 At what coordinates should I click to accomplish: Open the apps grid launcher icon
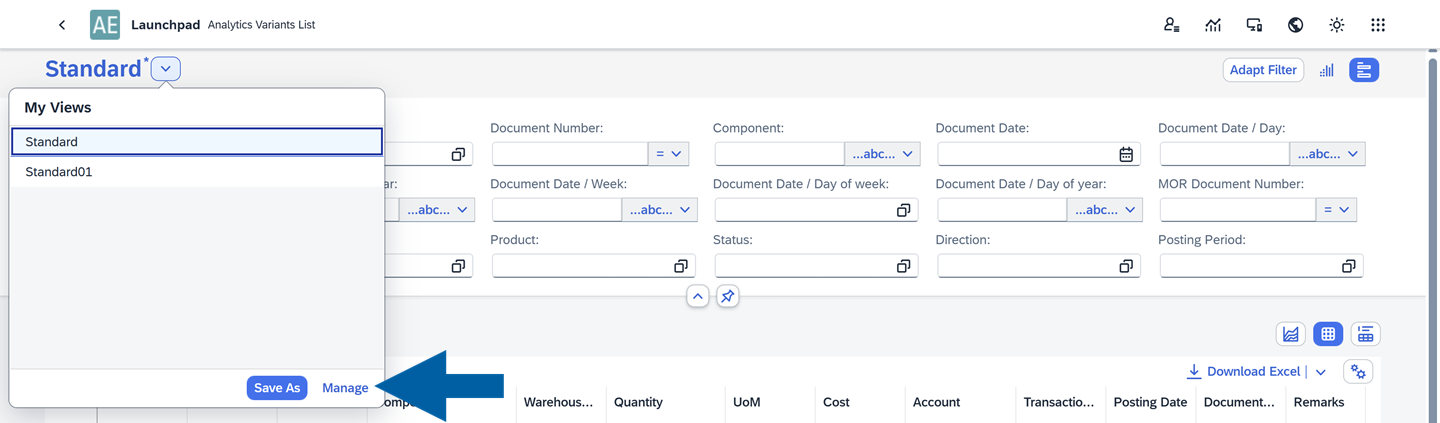click(1378, 25)
